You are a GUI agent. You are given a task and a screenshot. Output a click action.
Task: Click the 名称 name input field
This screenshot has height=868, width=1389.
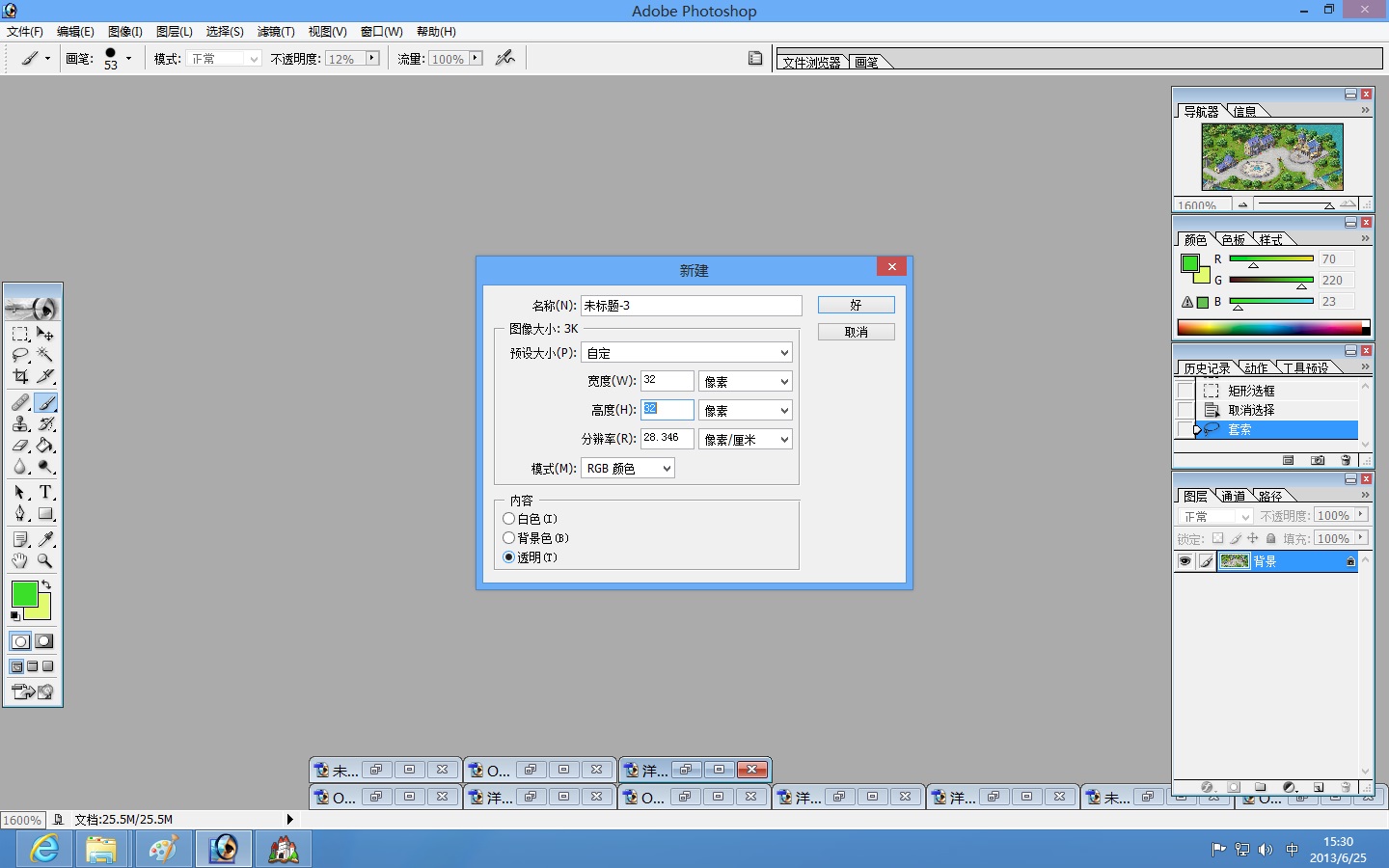coord(692,306)
